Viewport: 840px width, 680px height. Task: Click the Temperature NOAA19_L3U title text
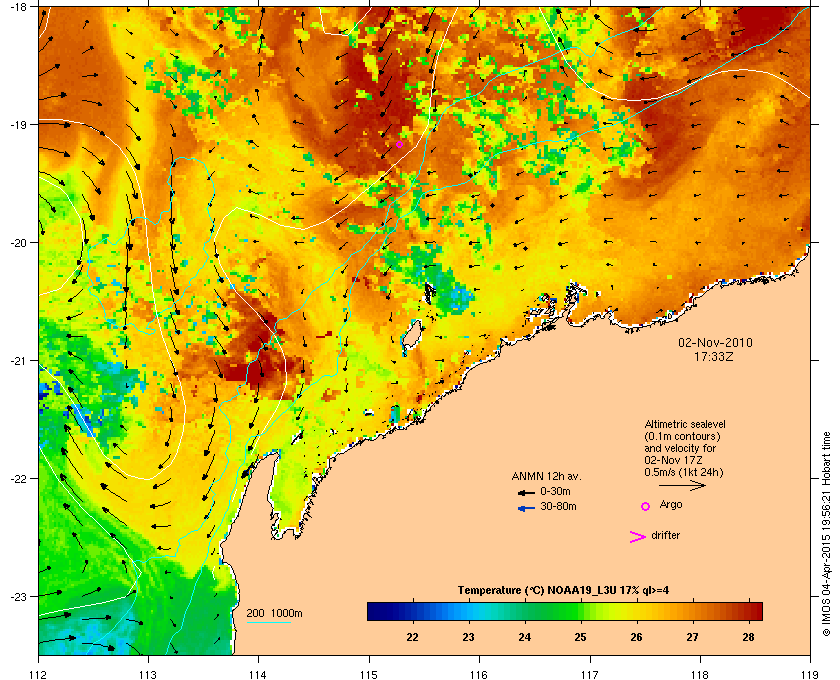[563, 591]
